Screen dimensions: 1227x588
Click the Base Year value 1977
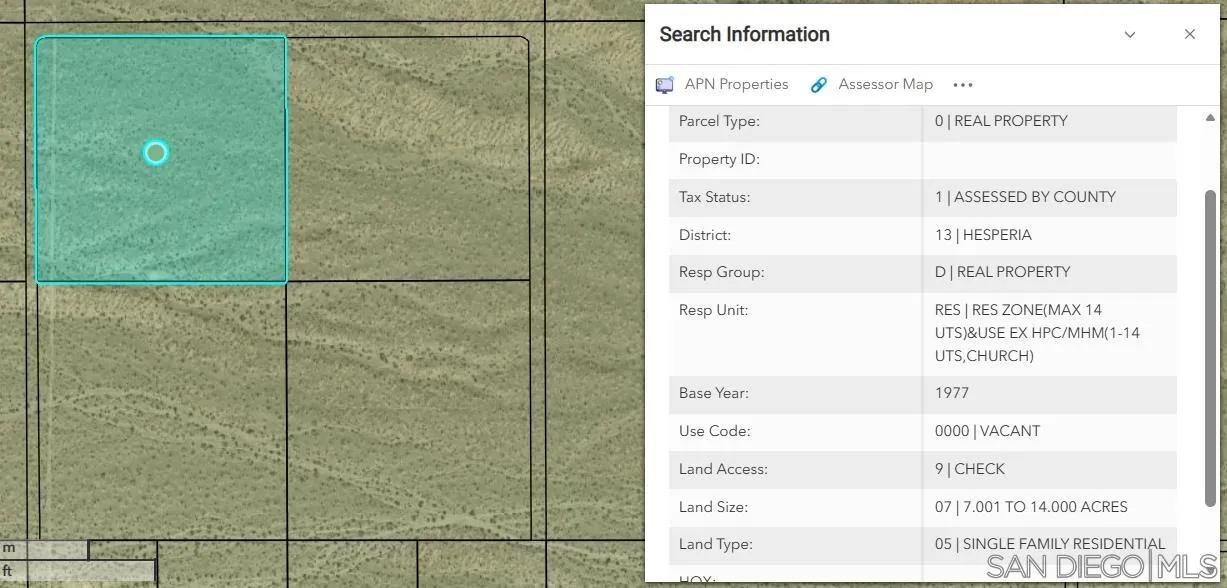pos(952,393)
